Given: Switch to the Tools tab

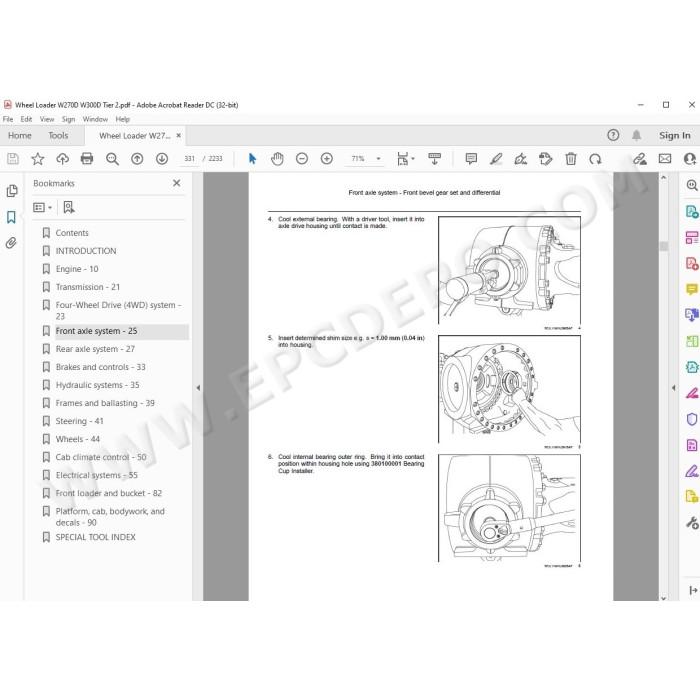Looking at the screenshot, I should pyautogui.click(x=58, y=136).
